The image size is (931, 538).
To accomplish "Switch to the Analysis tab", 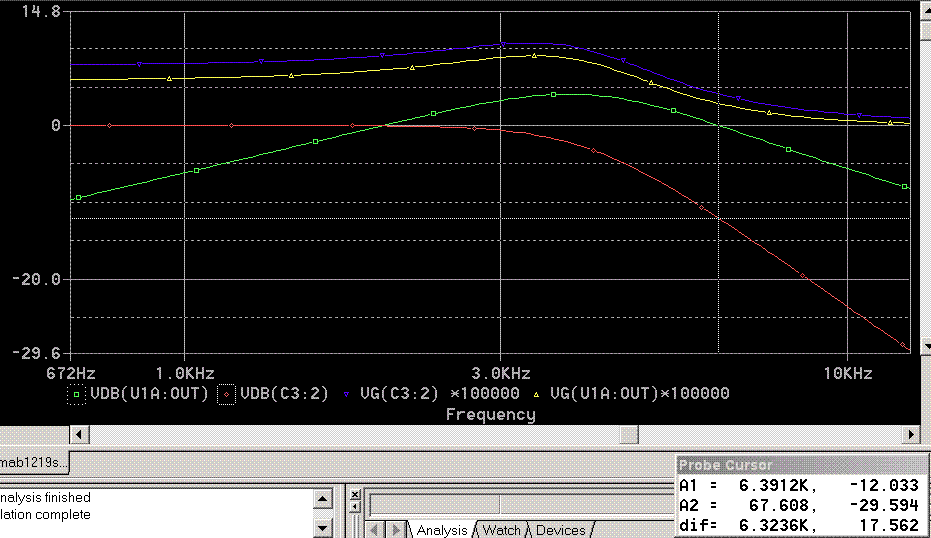I will pyautogui.click(x=441, y=530).
